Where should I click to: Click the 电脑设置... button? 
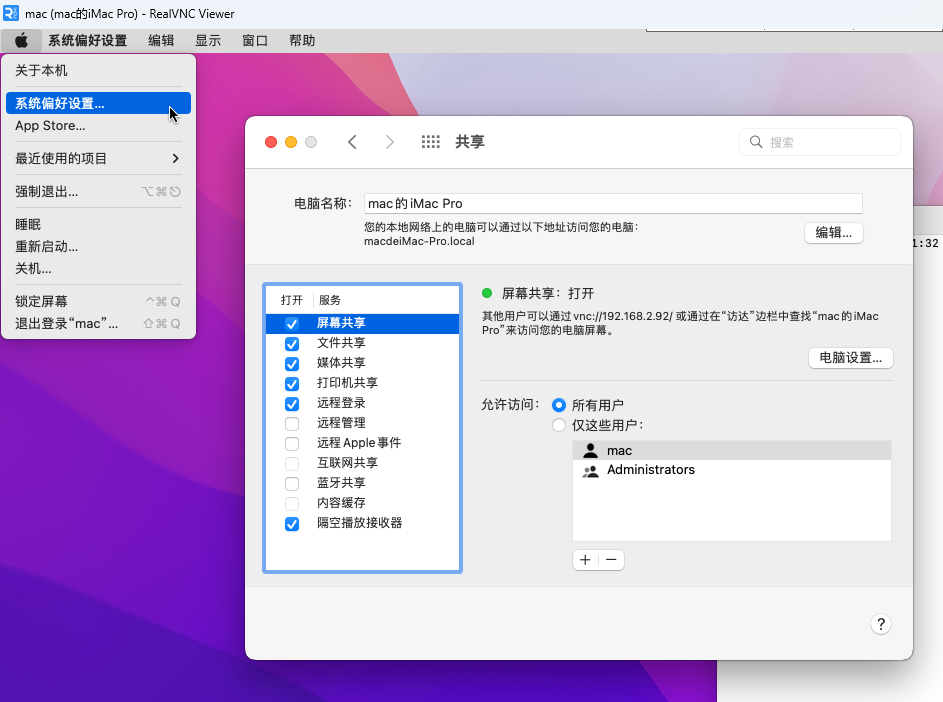(850, 358)
